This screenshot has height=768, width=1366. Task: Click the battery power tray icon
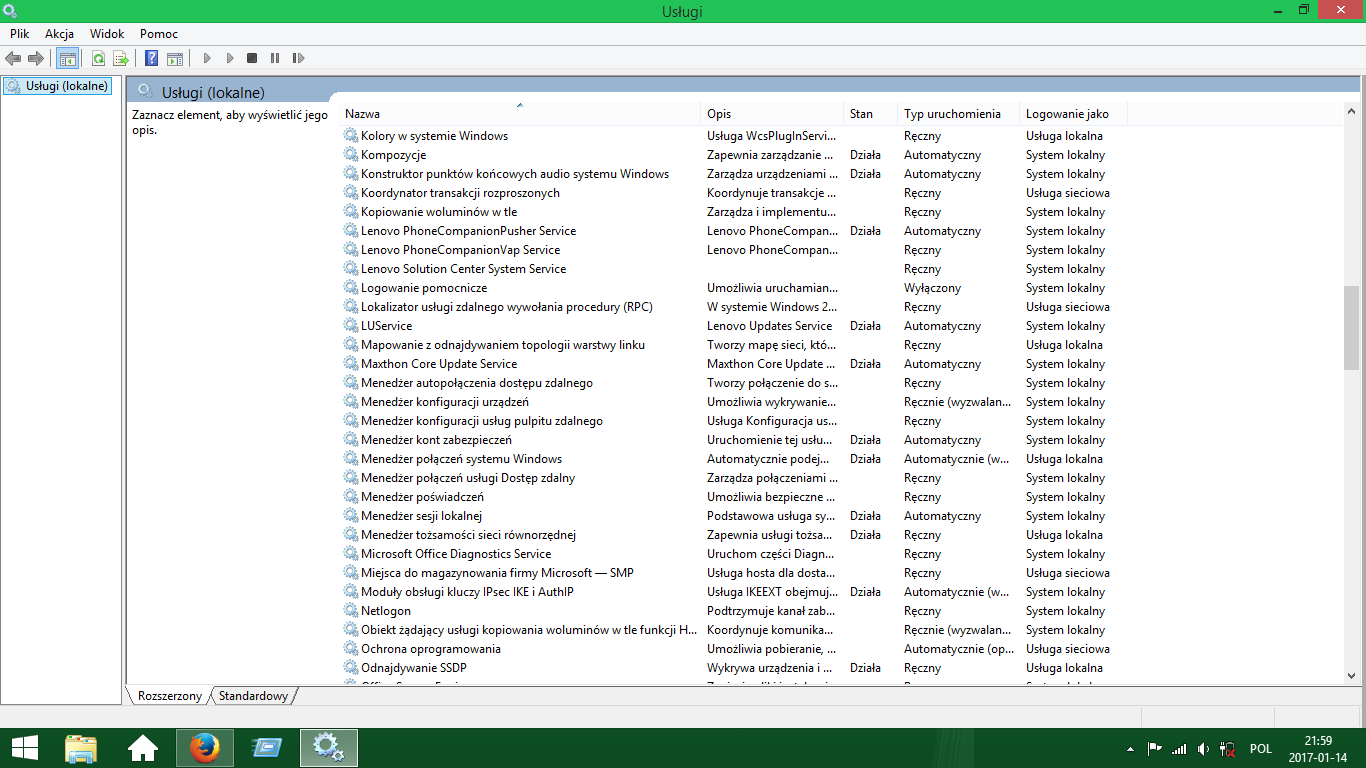[1227, 749]
